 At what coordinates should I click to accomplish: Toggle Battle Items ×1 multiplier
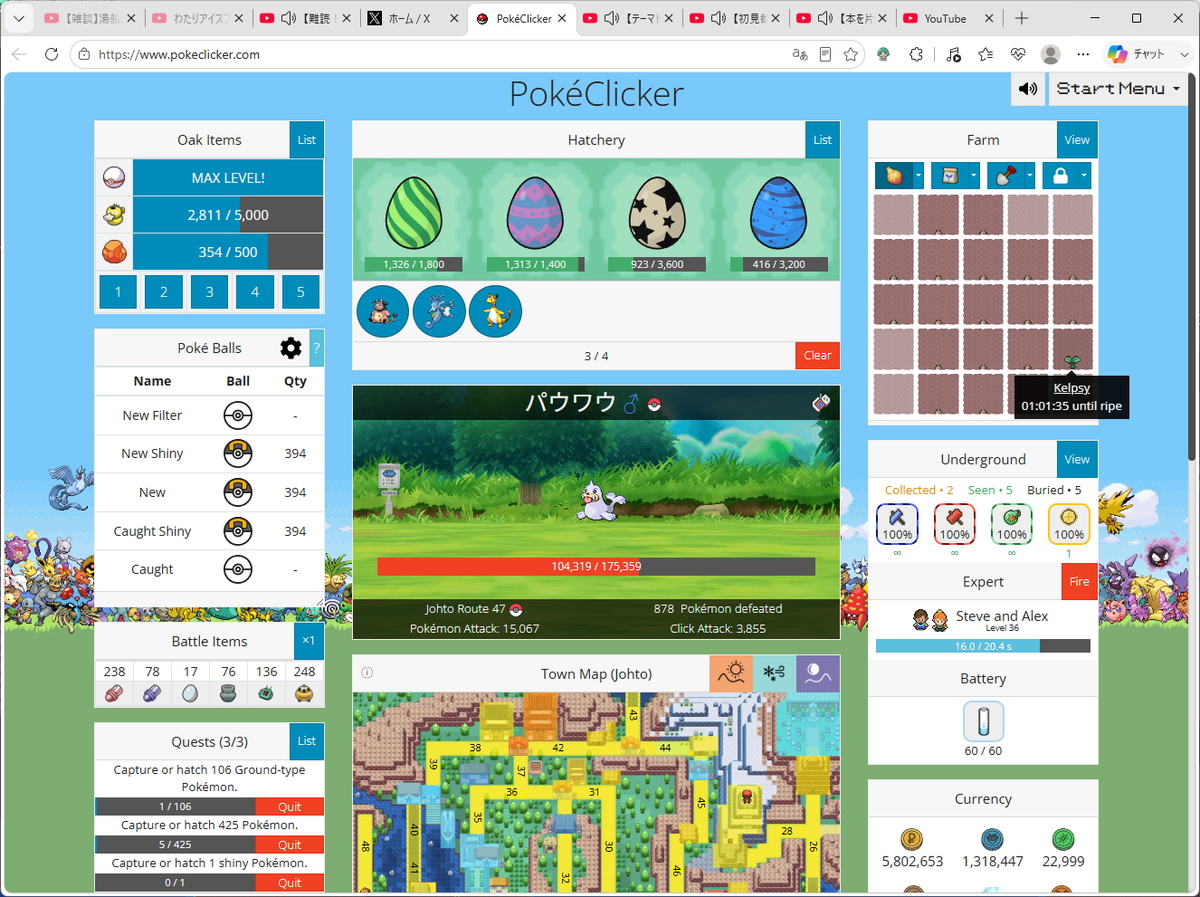(308, 641)
